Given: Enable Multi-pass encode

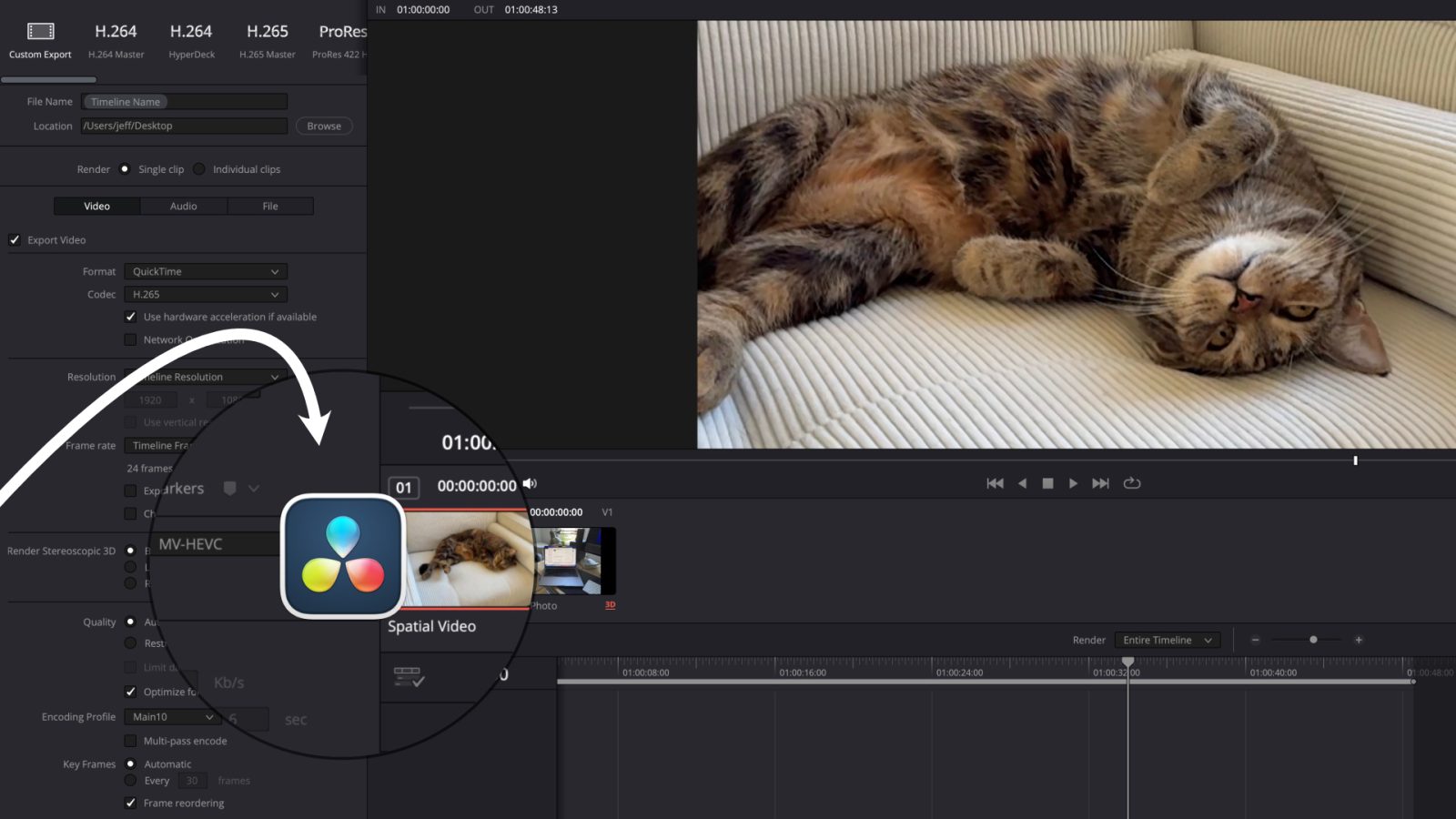Looking at the screenshot, I should (131, 741).
